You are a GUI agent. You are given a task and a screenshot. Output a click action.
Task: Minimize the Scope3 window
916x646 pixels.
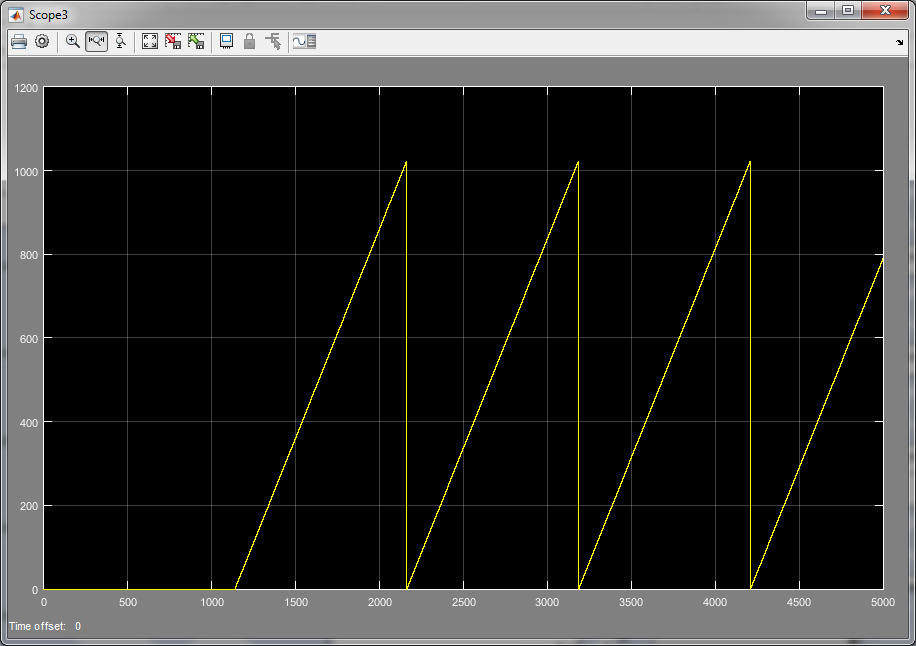[x=821, y=11]
